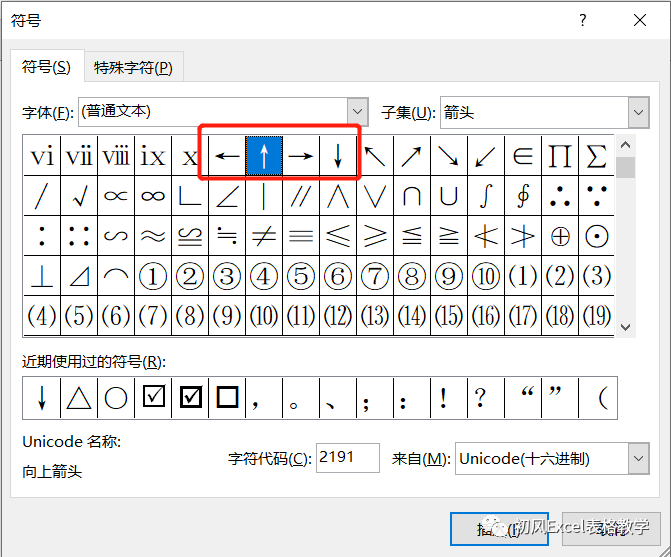
Task: Select the circled number ⑧ symbol
Action: [412, 276]
